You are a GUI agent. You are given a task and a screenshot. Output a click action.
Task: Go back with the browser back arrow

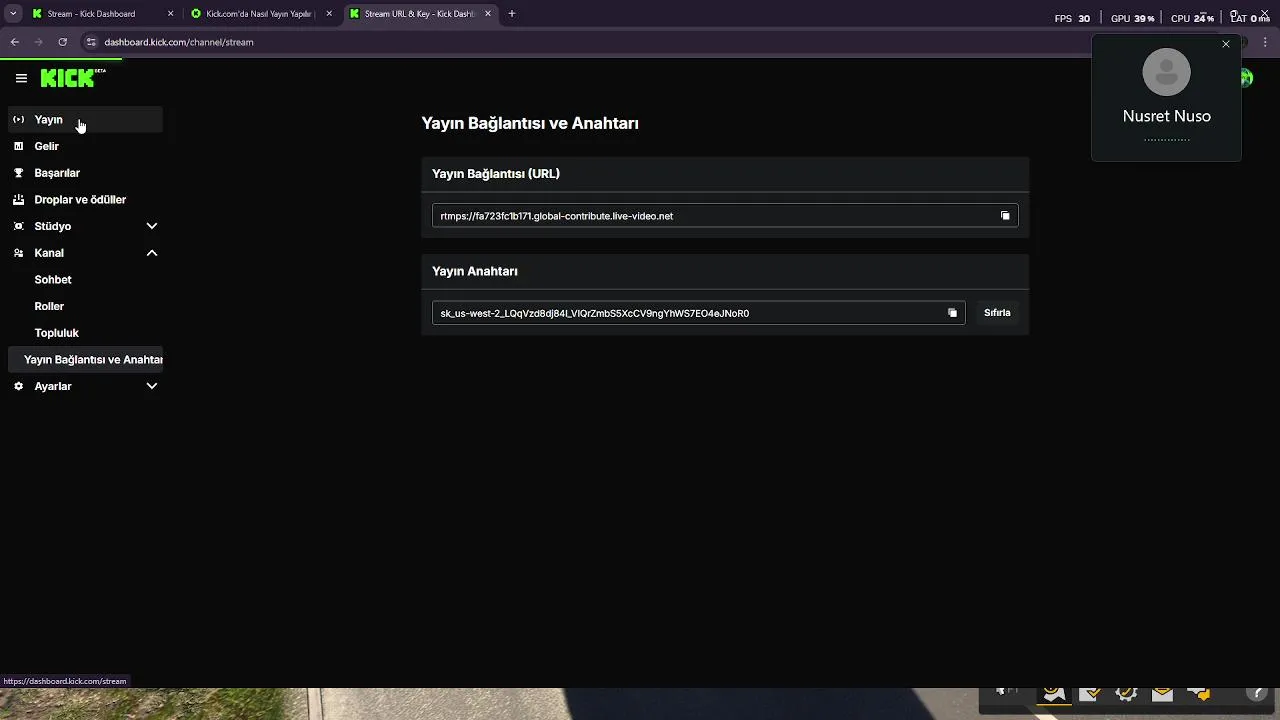click(15, 42)
